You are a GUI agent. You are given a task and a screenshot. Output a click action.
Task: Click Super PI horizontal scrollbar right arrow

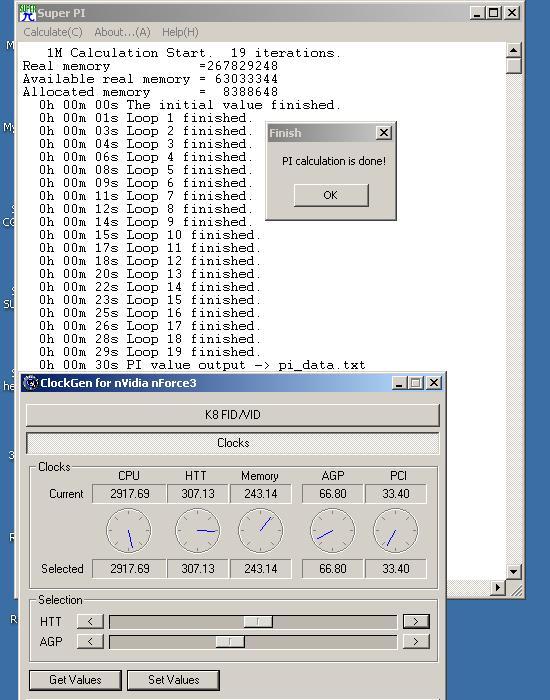[x=497, y=588]
